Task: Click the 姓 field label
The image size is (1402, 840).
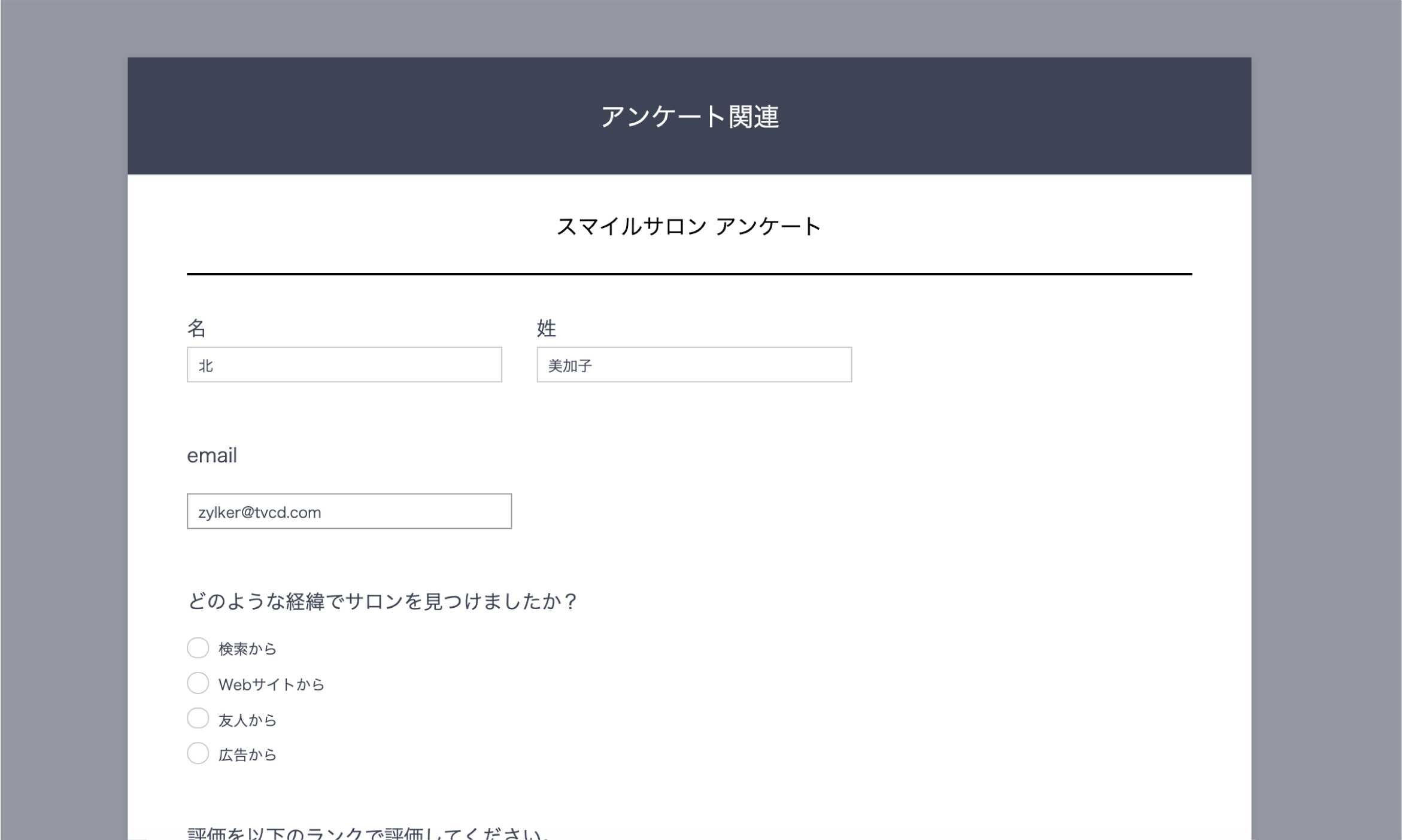Action: coord(546,328)
